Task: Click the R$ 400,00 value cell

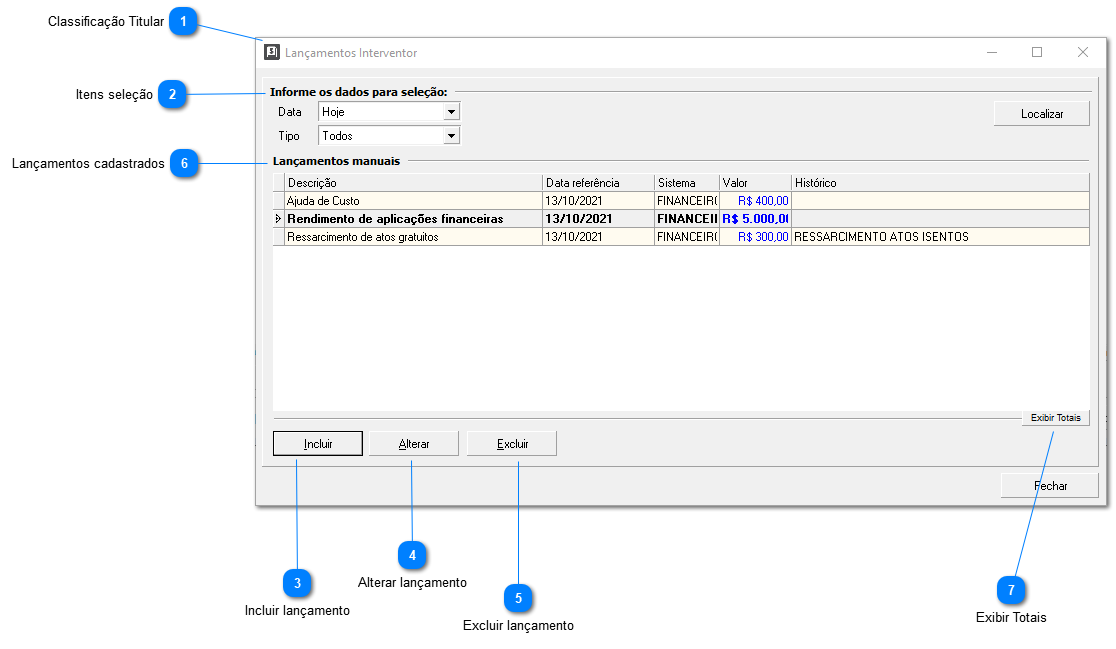Action: tap(755, 201)
